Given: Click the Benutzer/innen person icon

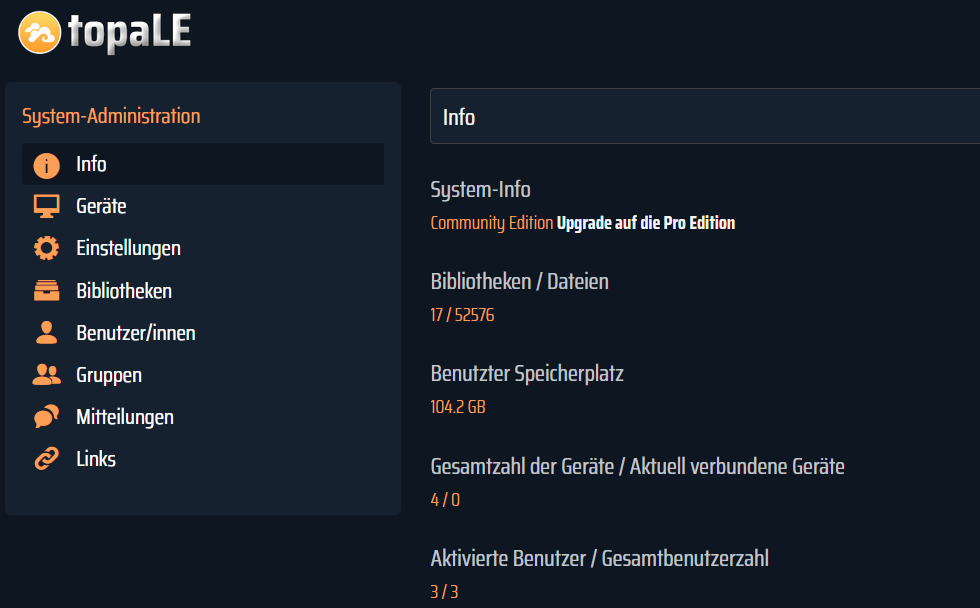Looking at the screenshot, I should (47, 333).
